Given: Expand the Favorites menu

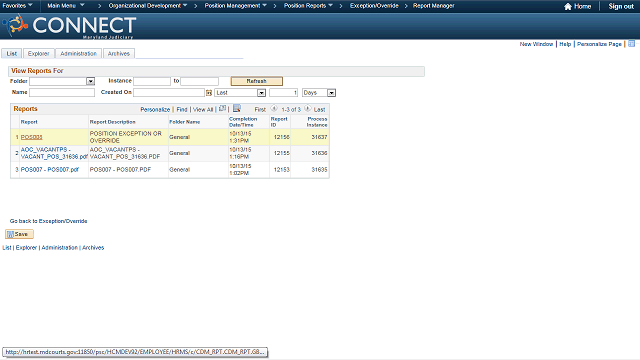Looking at the screenshot, I should 18,6.
